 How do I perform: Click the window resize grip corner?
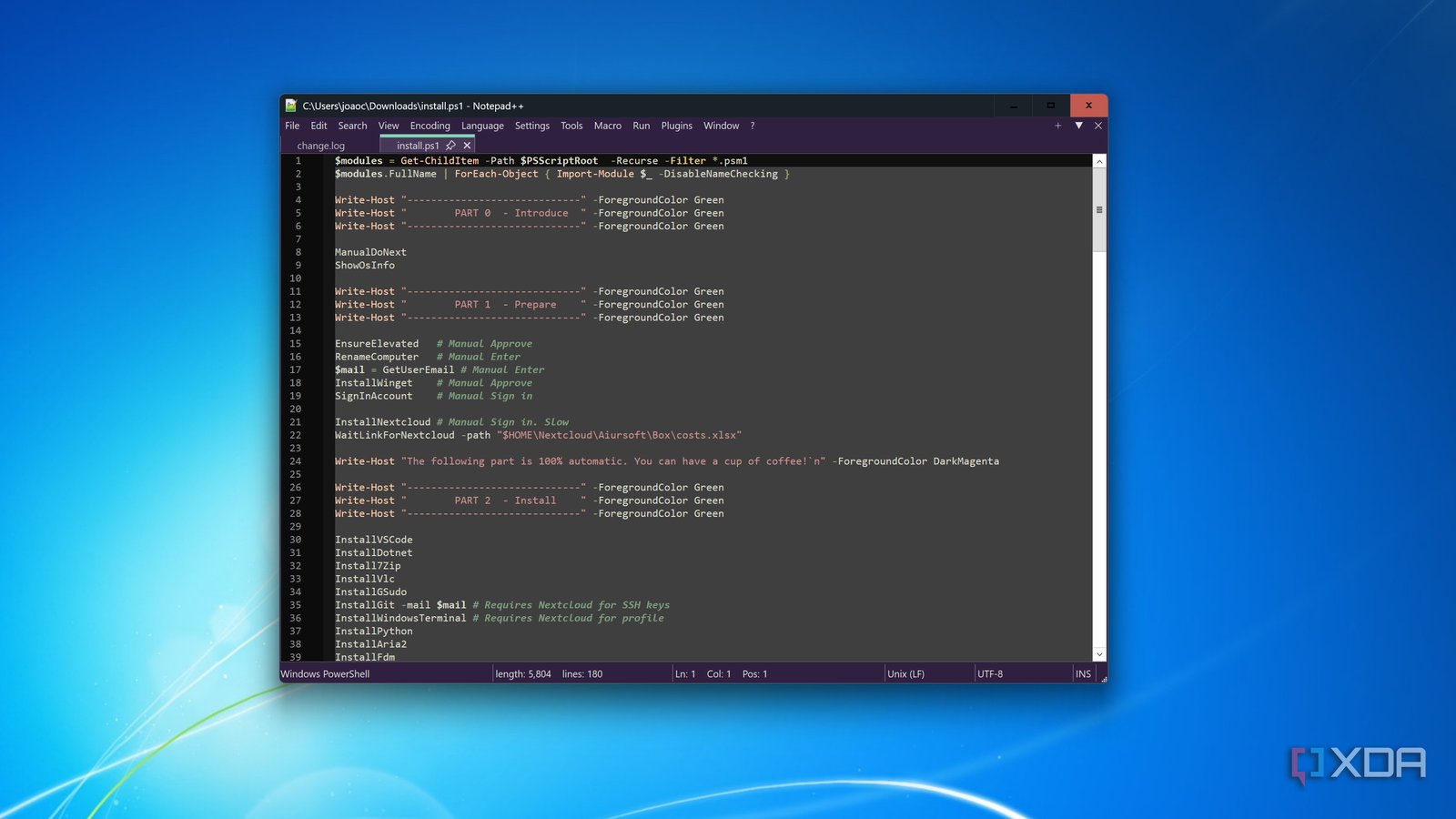pyautogui.click(x=1104, y=679)
